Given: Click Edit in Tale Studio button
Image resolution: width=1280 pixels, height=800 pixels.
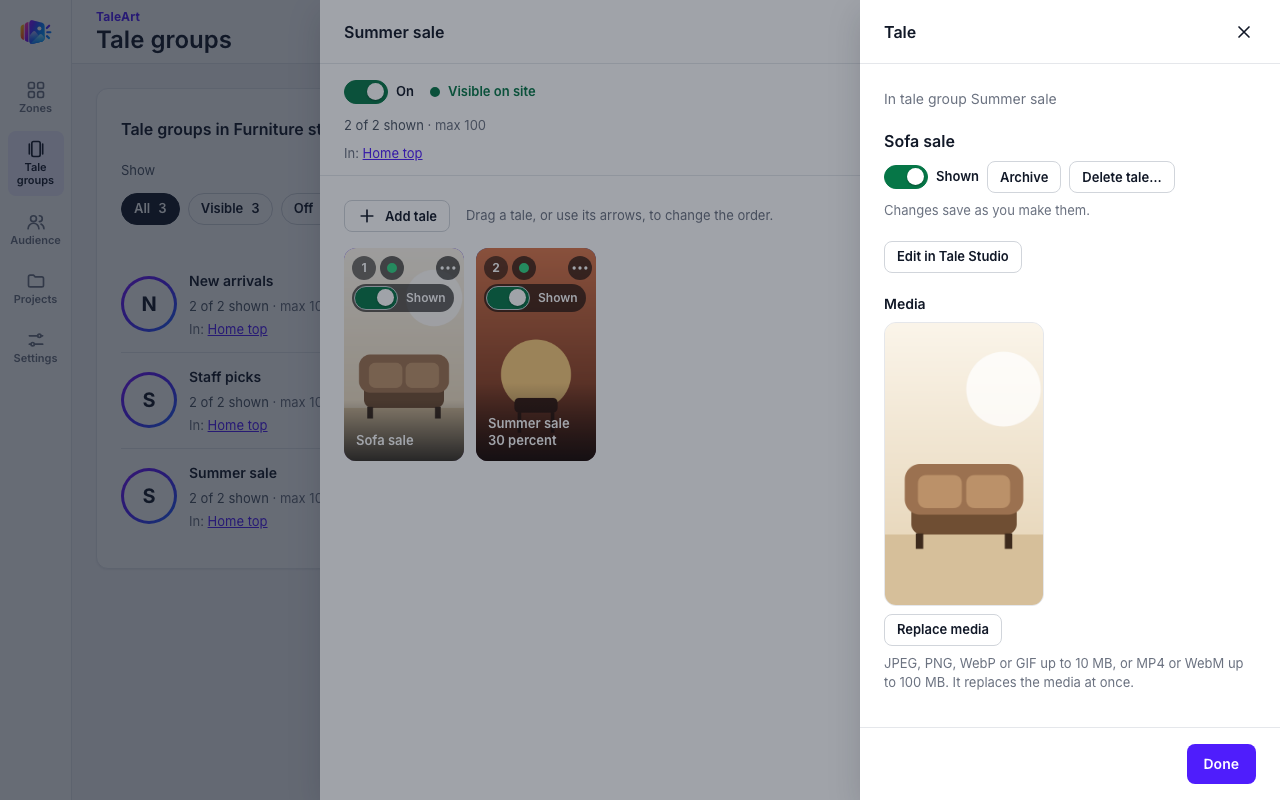Looking at the screenshot, I should pyautogui.click(x=953, y=257).
